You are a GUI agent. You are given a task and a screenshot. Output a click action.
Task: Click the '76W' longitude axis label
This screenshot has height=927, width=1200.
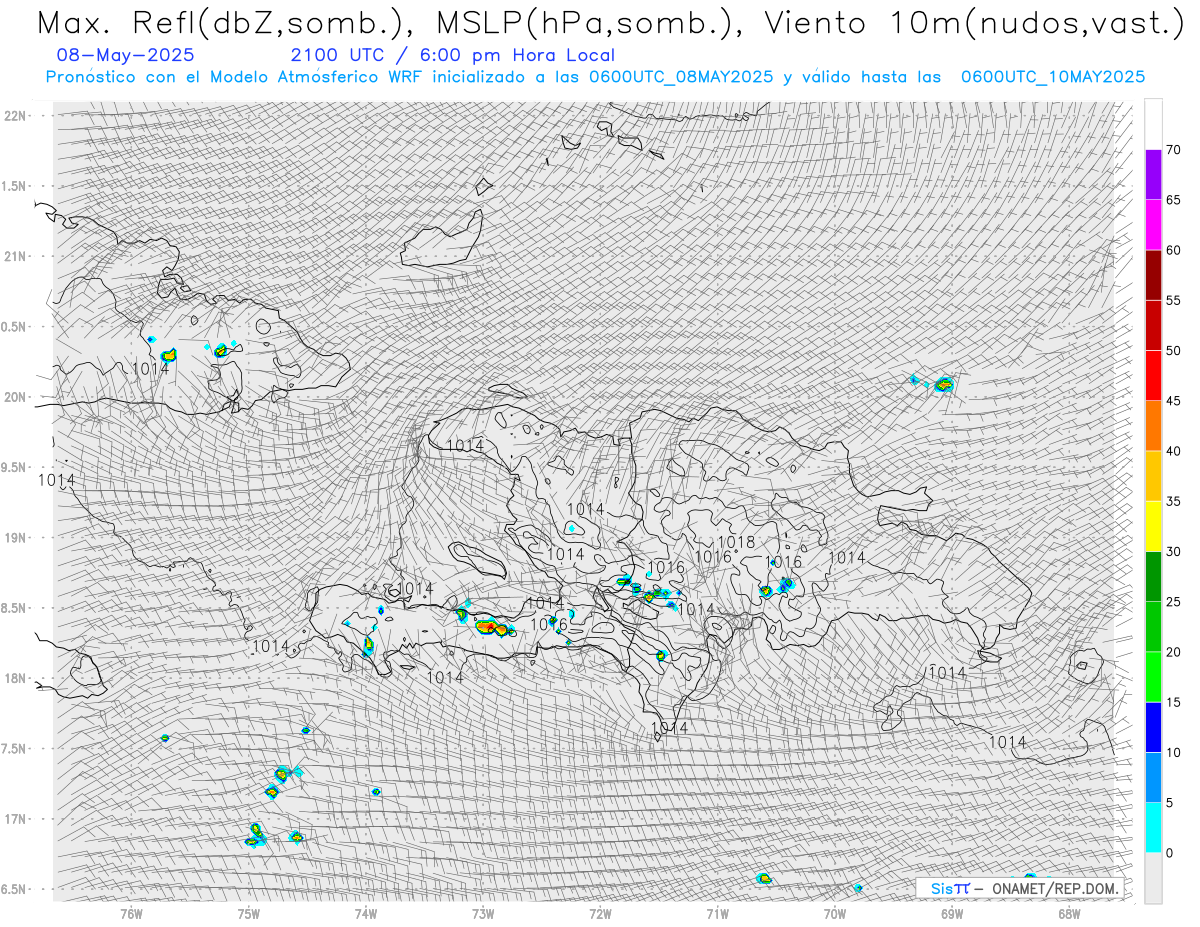(131, 913)
